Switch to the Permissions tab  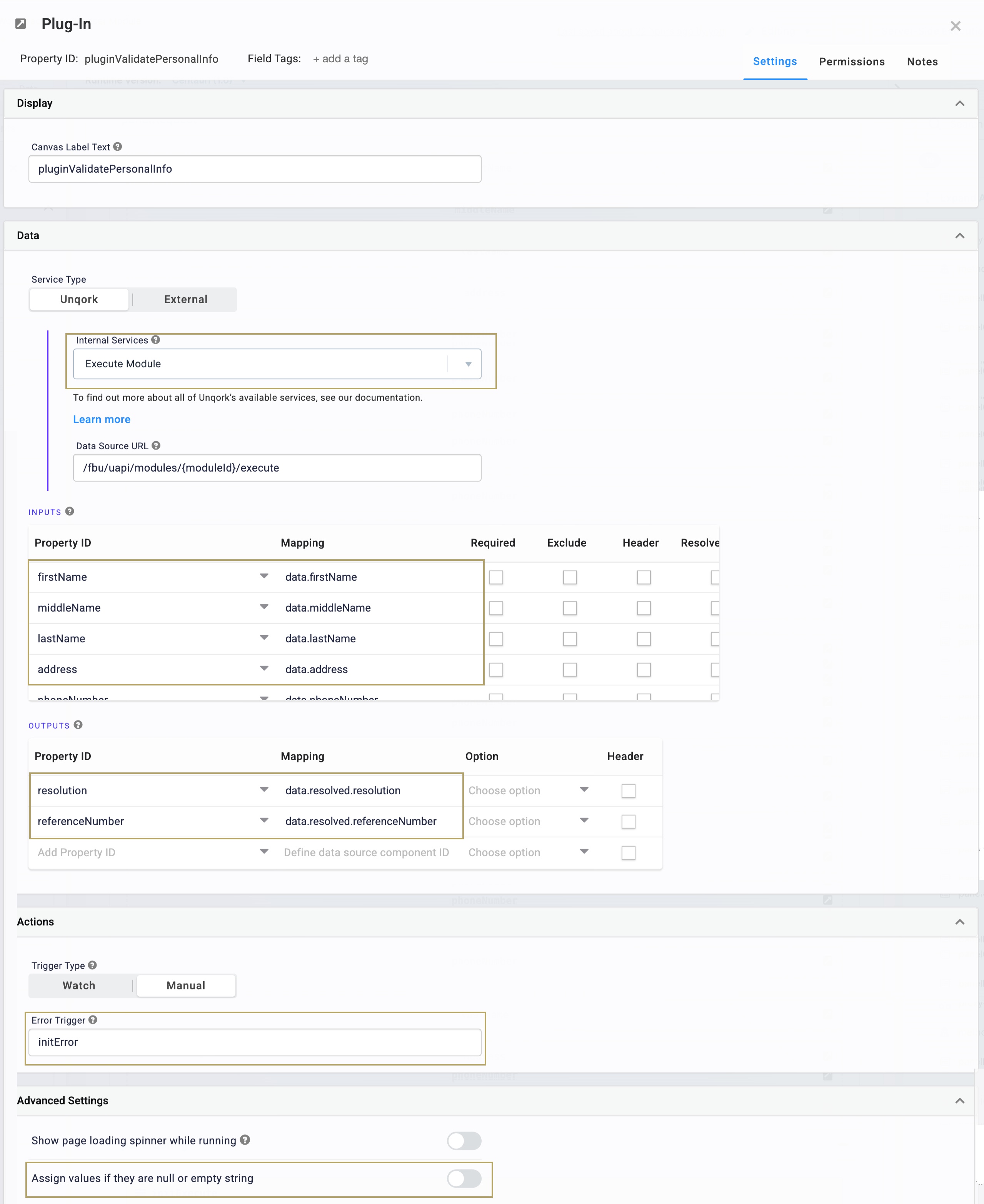tap(851, 61)
